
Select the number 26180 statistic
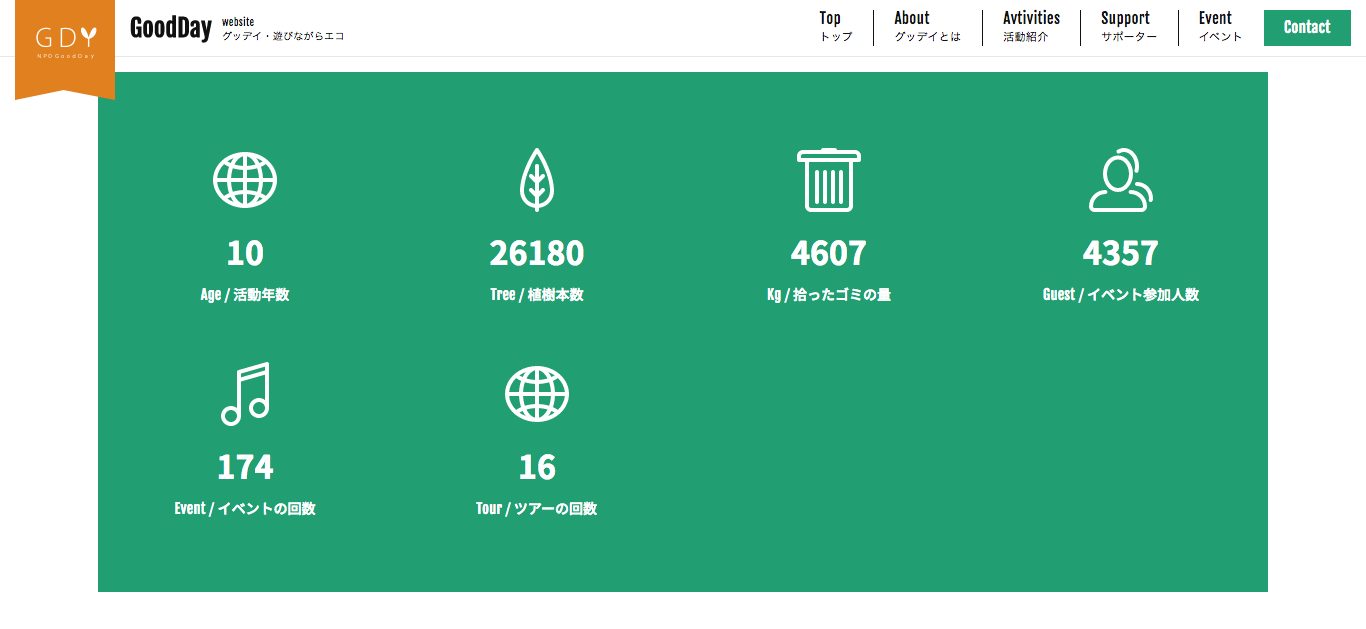pos(537,253)
